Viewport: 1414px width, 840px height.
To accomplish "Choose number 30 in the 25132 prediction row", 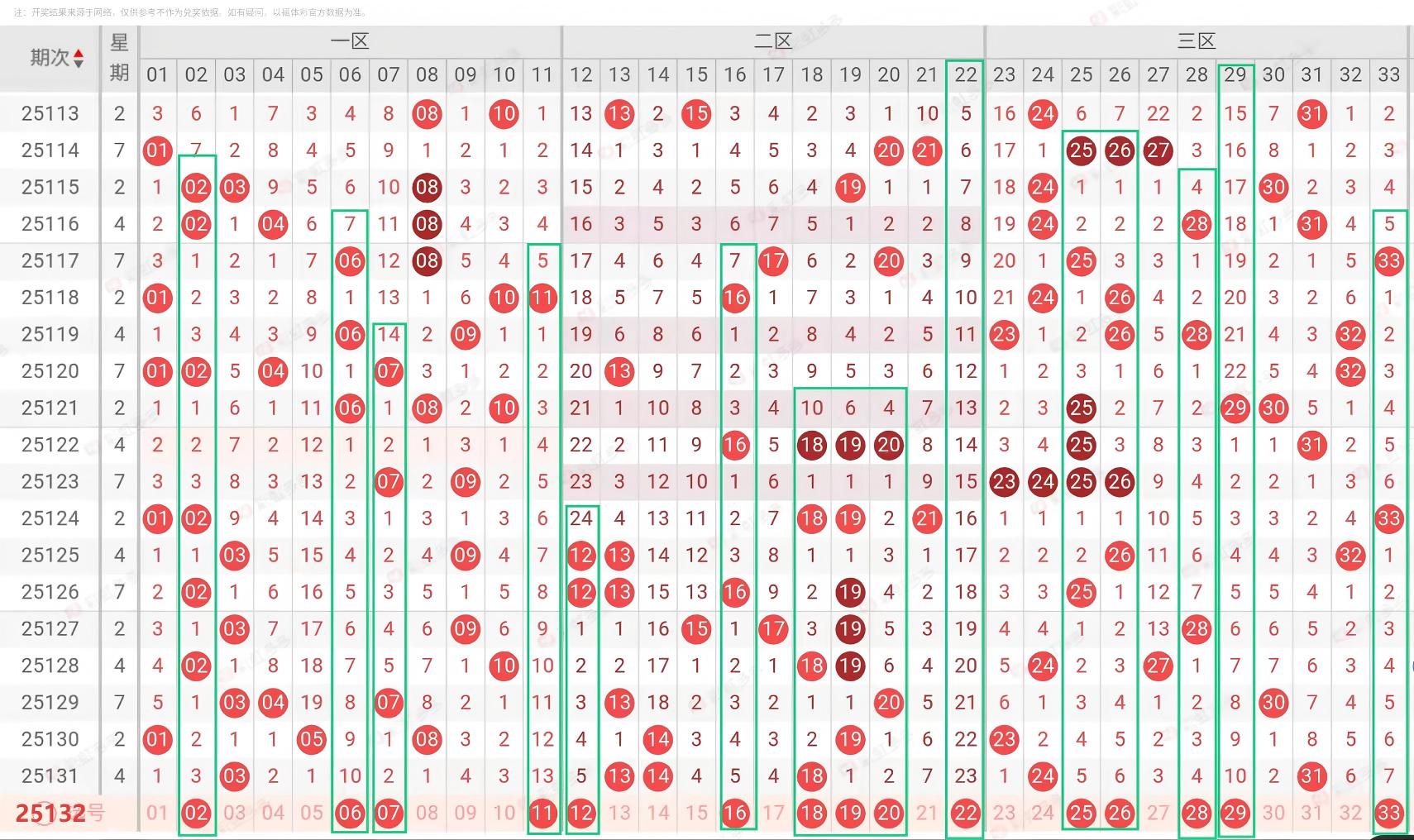I will click(1273, 813).
